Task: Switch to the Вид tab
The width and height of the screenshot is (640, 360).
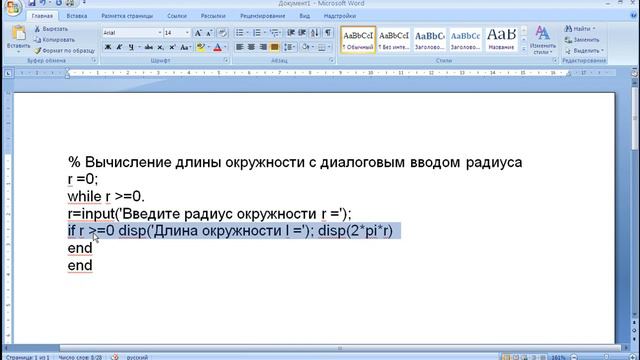Action: (304, 16)
